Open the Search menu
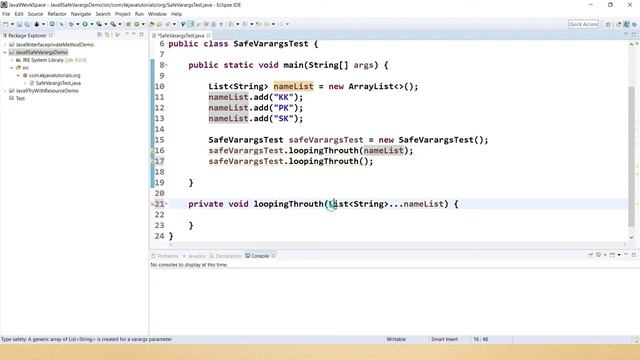 103,14
